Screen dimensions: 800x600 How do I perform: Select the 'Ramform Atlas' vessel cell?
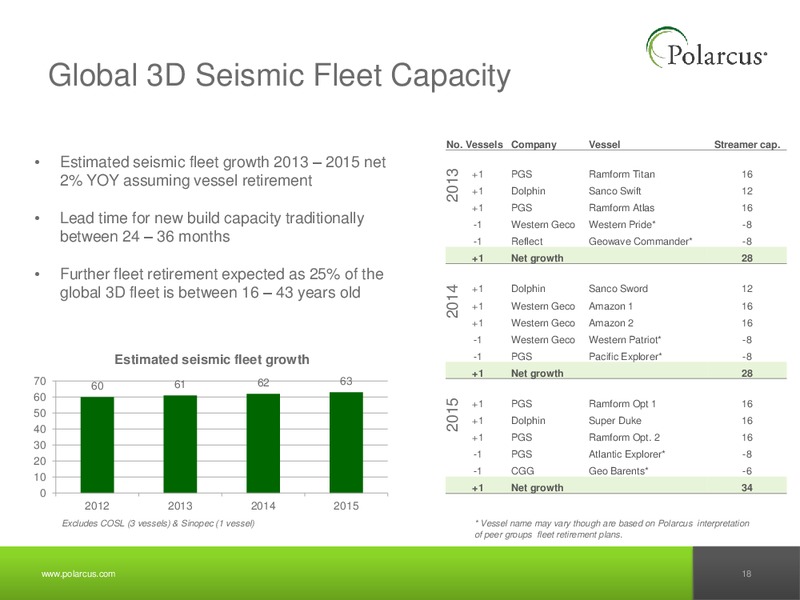tap(621, 208)
